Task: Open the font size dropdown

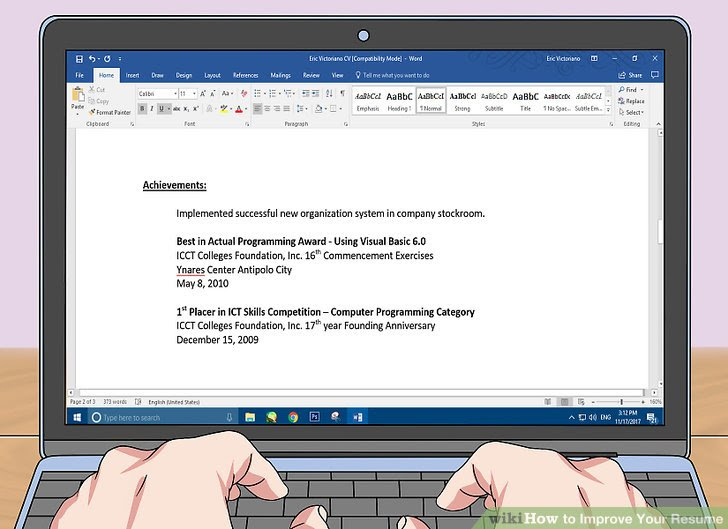Action: pyautogui.click(x=194, y=94)
